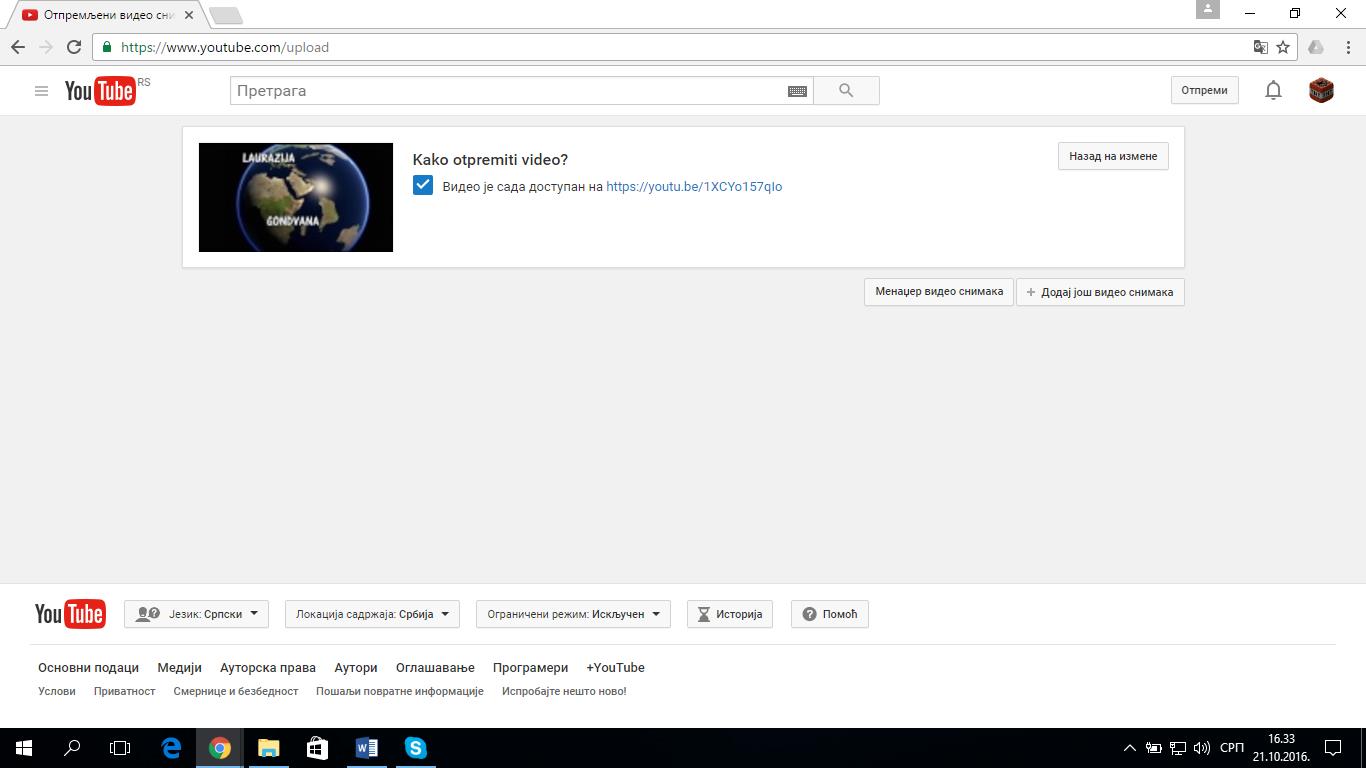The height and width of the screenshot is (768, 1366).
Task: Open the youtu.be video link
Action: (694, 187)
